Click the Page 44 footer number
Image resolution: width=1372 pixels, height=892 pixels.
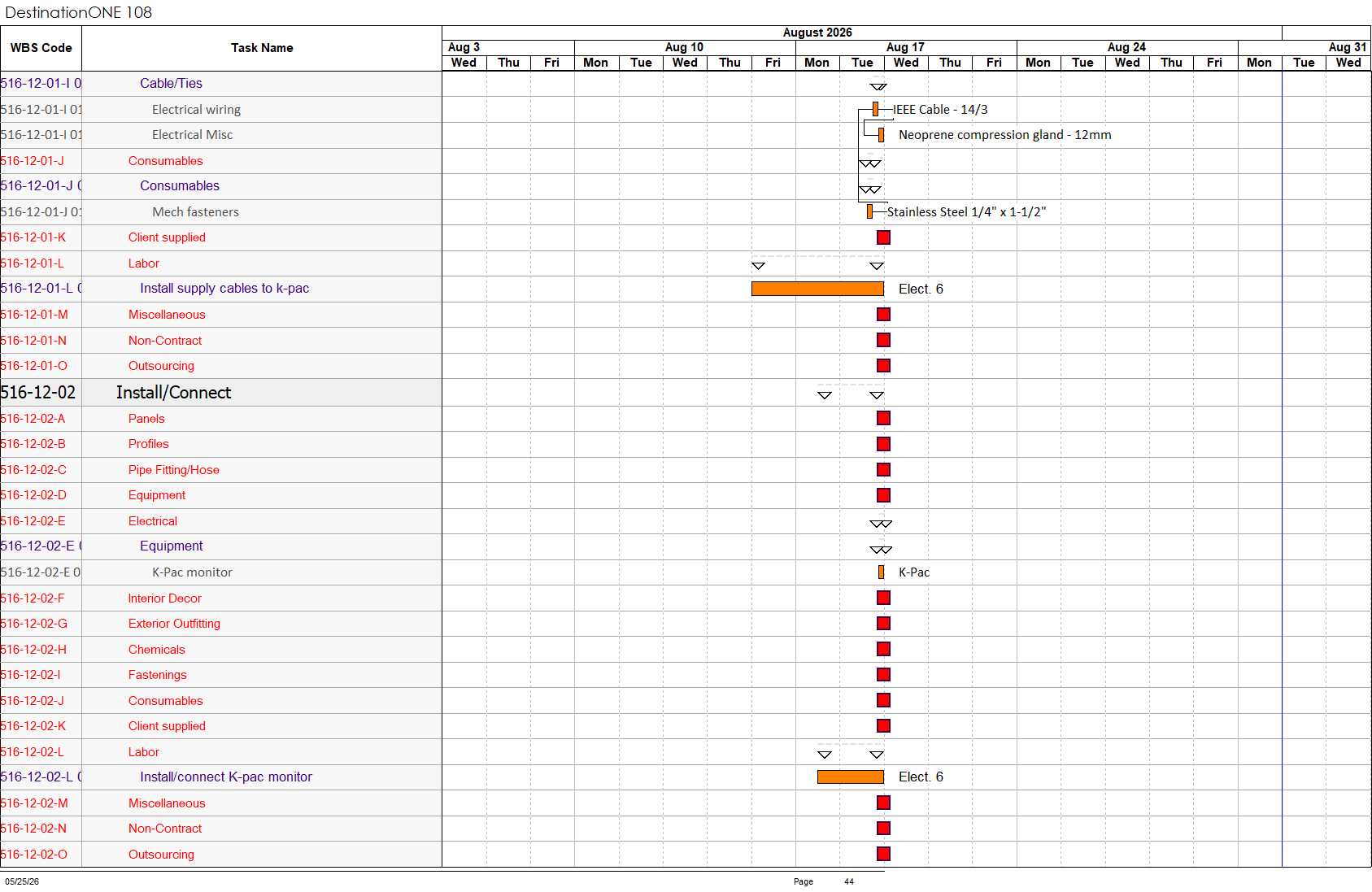pyautogui.click(x=849, y=881)
